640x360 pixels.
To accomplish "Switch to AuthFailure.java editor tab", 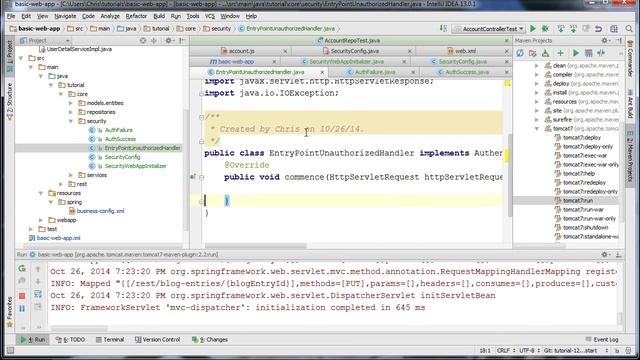I will [374, 72].
